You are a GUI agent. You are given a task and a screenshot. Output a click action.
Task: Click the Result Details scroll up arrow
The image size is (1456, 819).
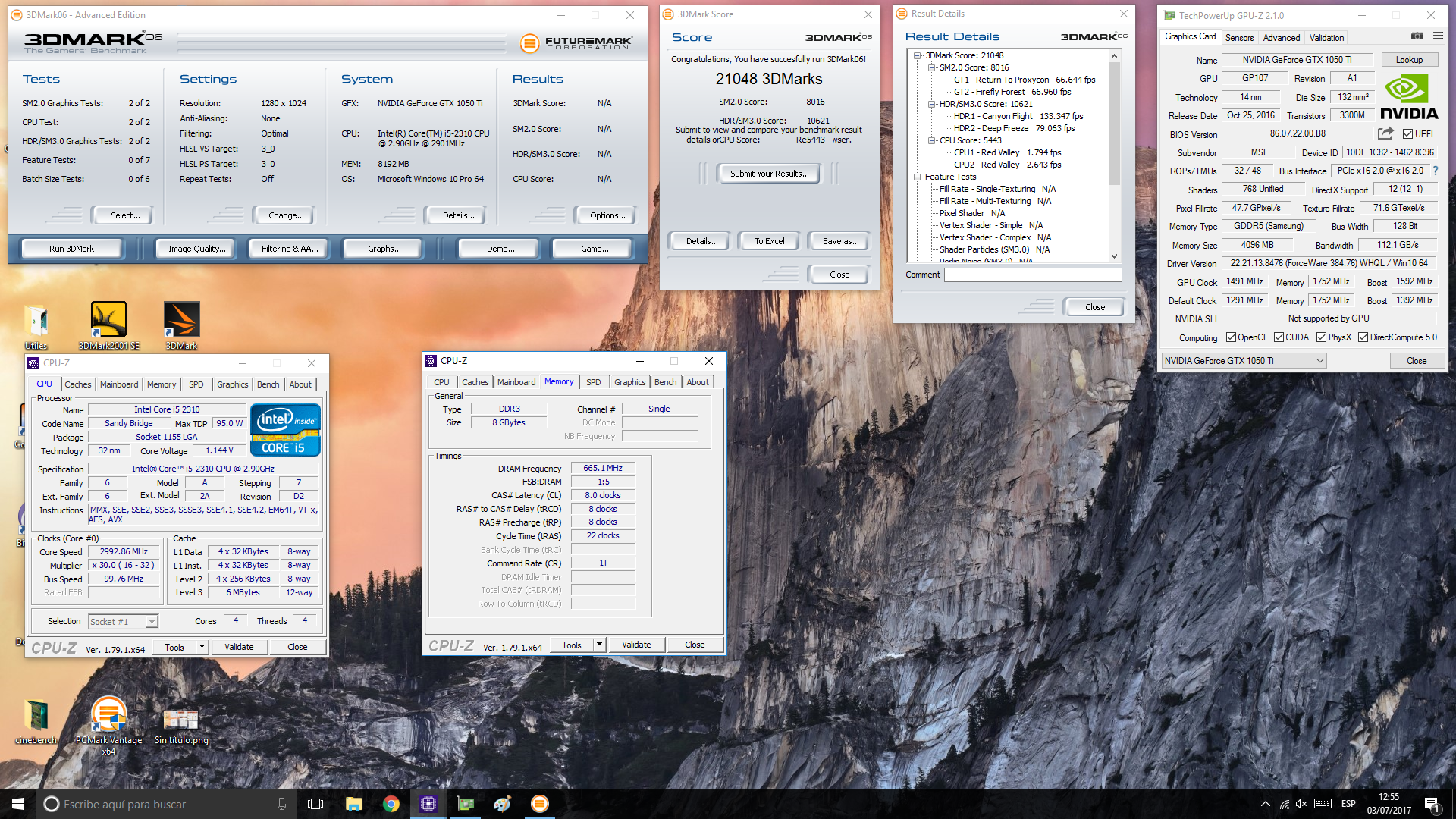tap(1114, 56)
